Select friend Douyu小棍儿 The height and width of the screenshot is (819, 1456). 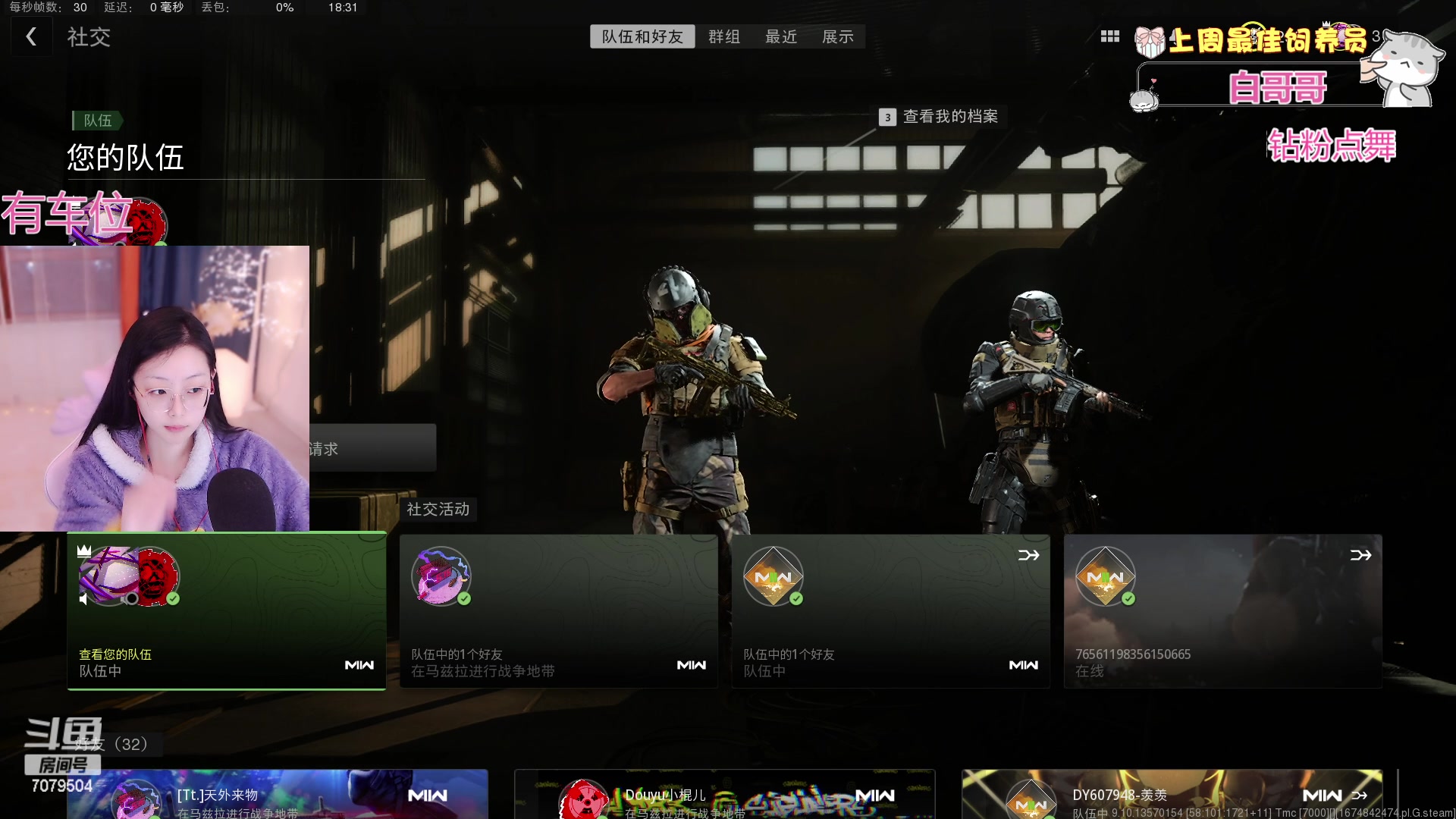click(724, 794)
